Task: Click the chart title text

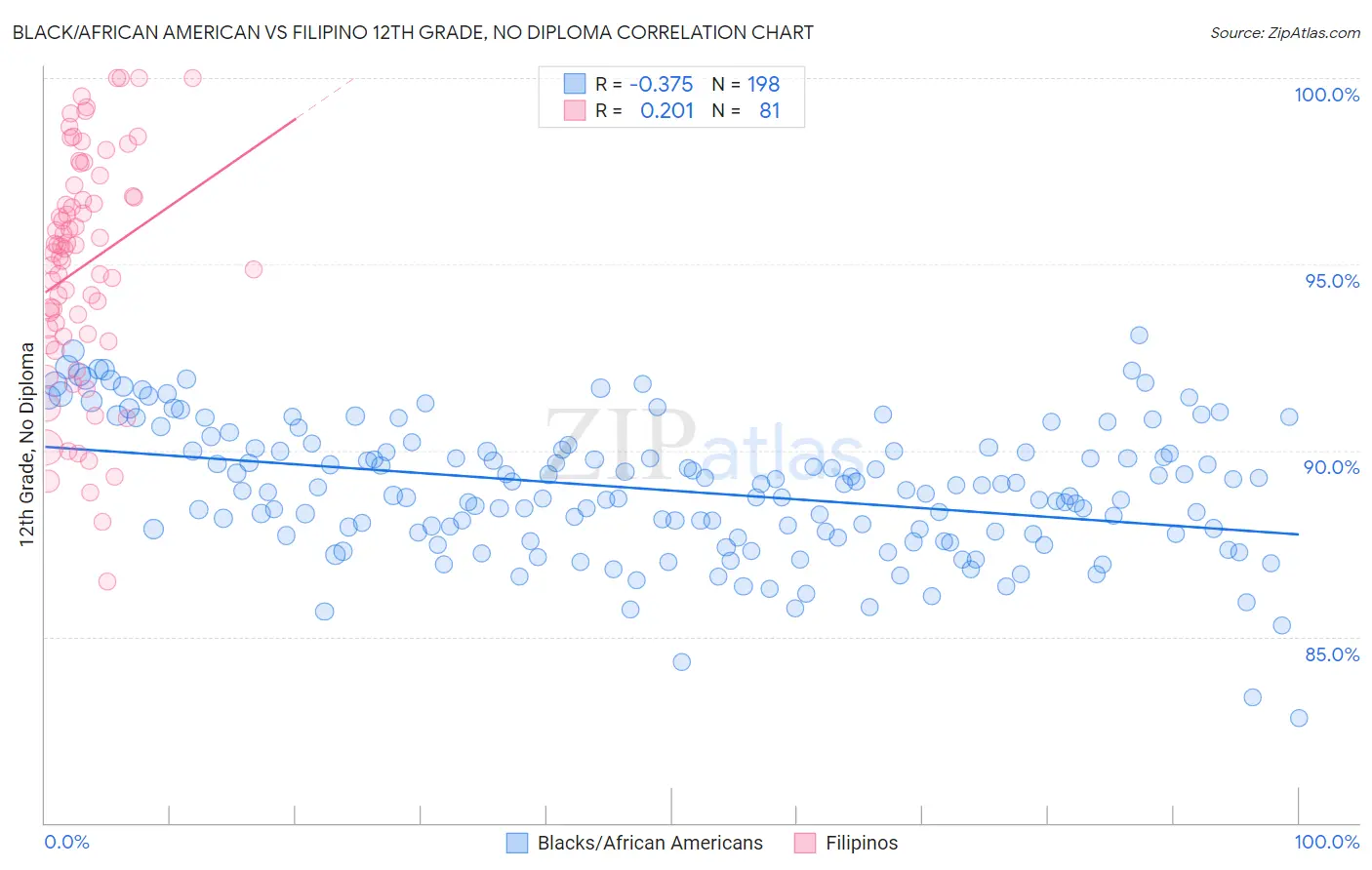Action: tap(413, 32)
